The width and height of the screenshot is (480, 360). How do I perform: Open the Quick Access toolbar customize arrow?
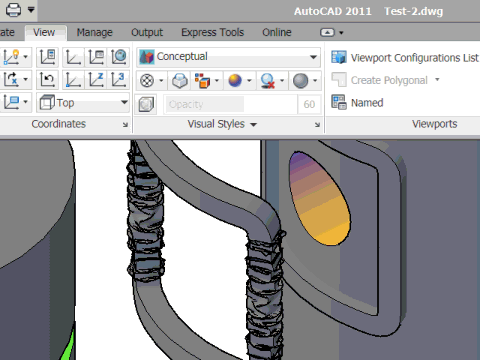coord(31,10)
